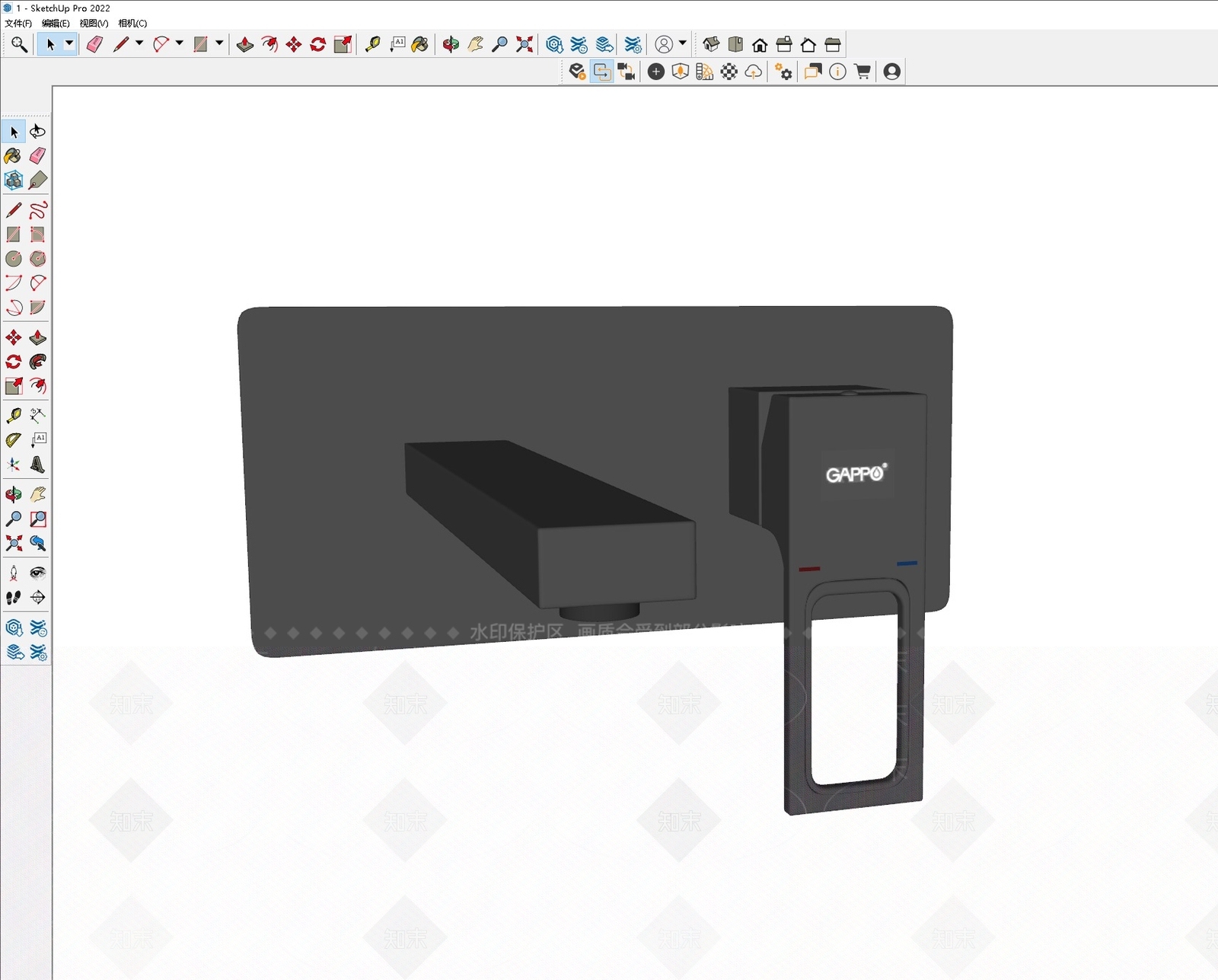The image size is (1218, 980).
Task: Open the 视图(V) menu
Action: tap(94, 23)
